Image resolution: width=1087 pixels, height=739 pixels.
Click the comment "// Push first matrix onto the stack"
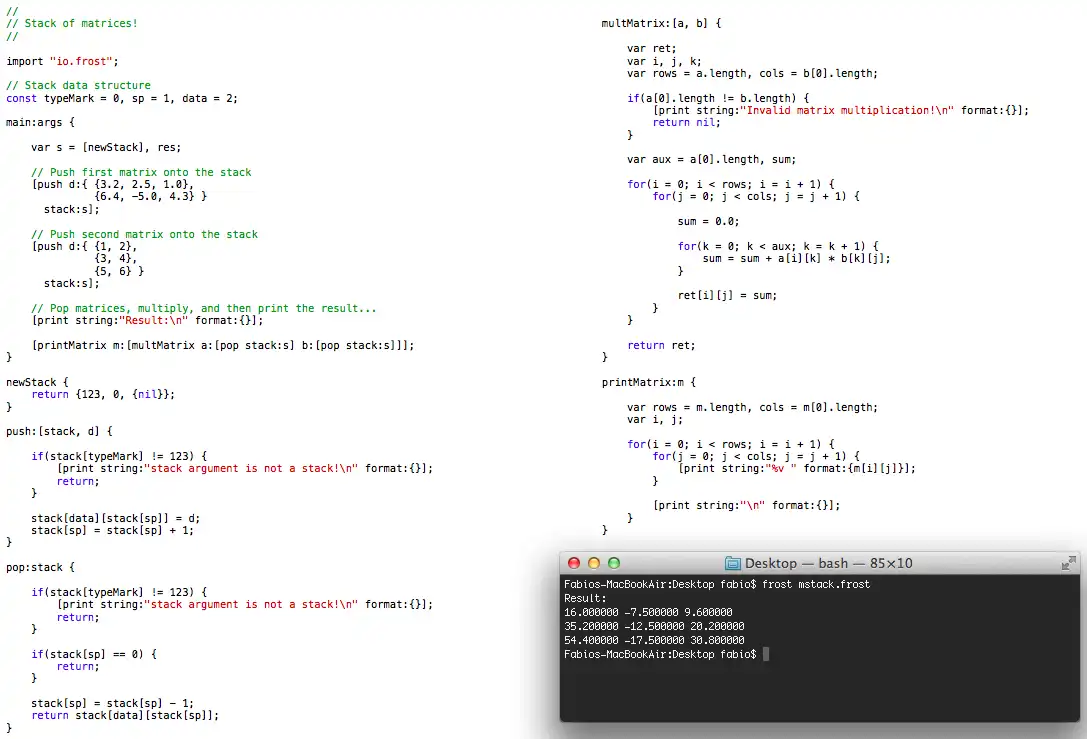pyautogui.click(x=141, y=172)
